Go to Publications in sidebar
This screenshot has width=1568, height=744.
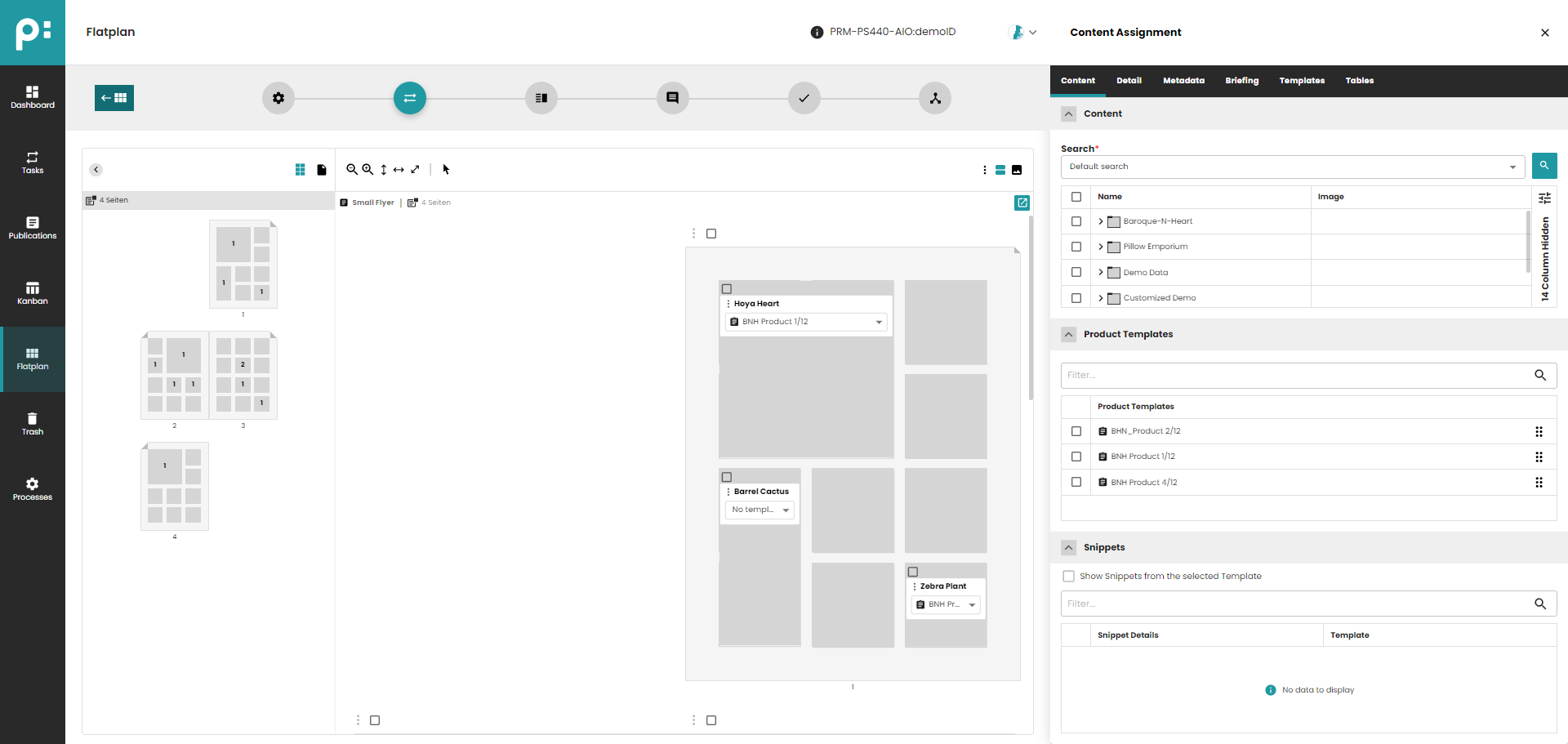[x=33, y=228]
